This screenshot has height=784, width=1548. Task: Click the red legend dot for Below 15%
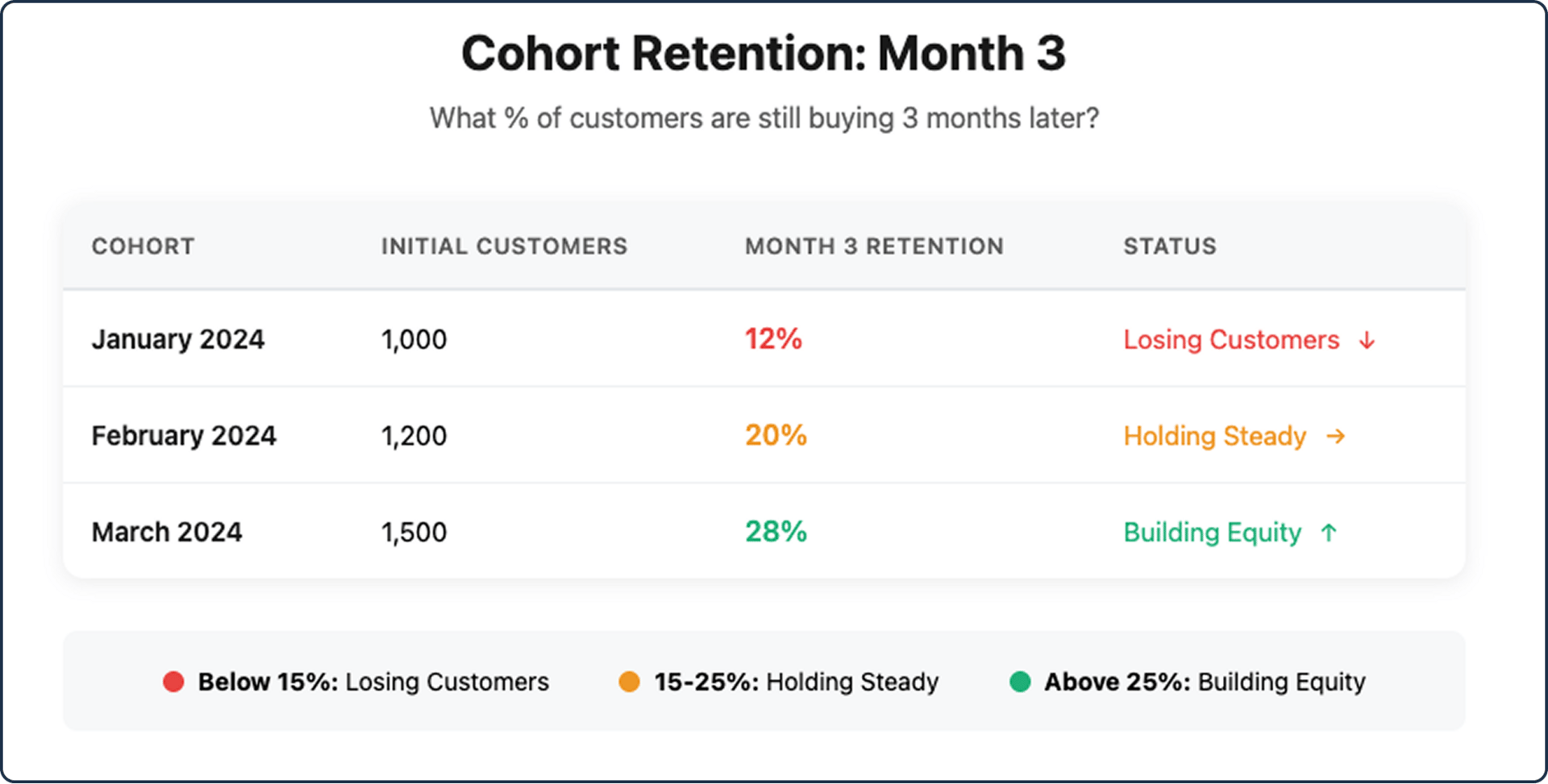coord(173,682)
